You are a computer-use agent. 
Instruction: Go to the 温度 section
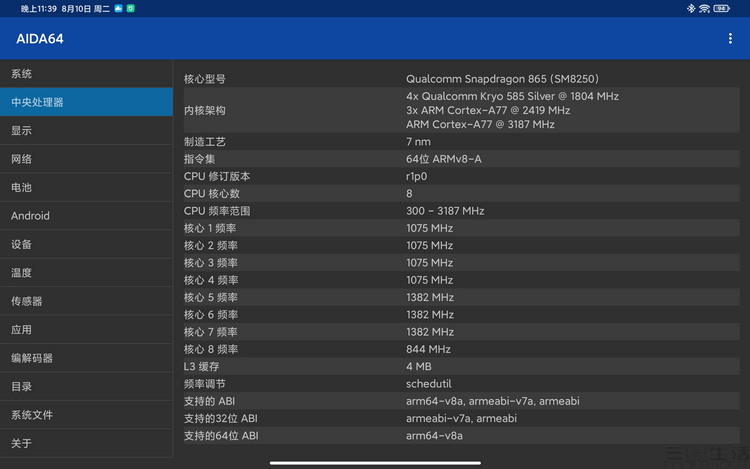click(86, 273)
